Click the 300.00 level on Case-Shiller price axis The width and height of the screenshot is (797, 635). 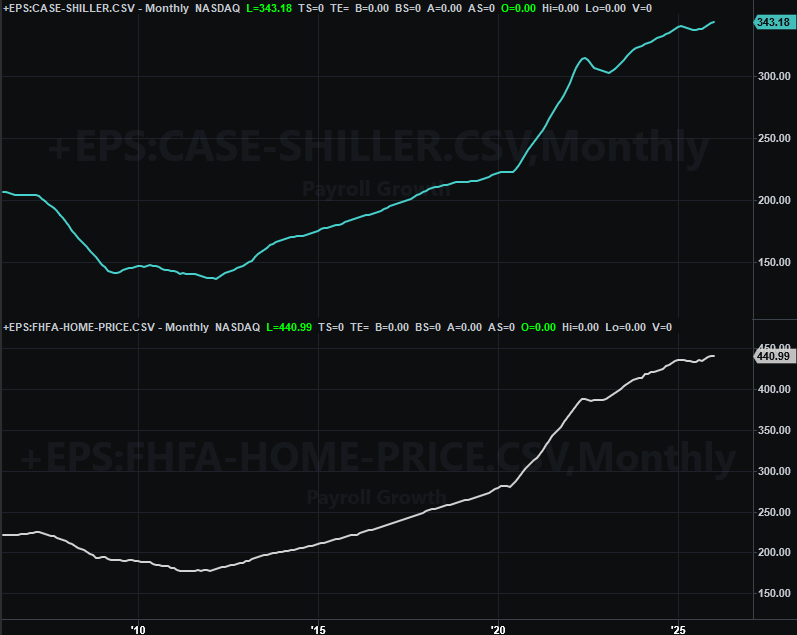[772, 76]
